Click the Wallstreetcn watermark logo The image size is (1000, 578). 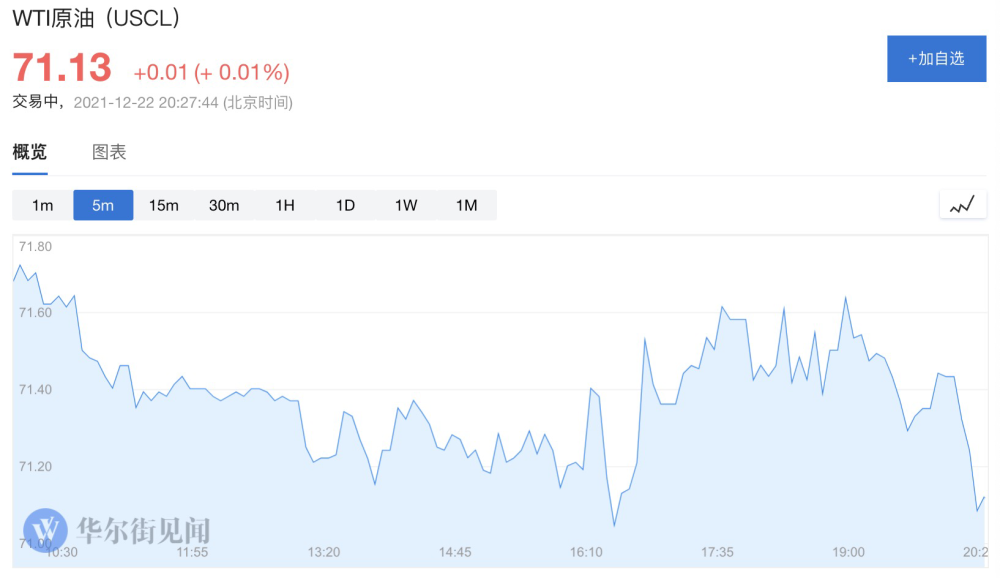[x=45, y=529]
